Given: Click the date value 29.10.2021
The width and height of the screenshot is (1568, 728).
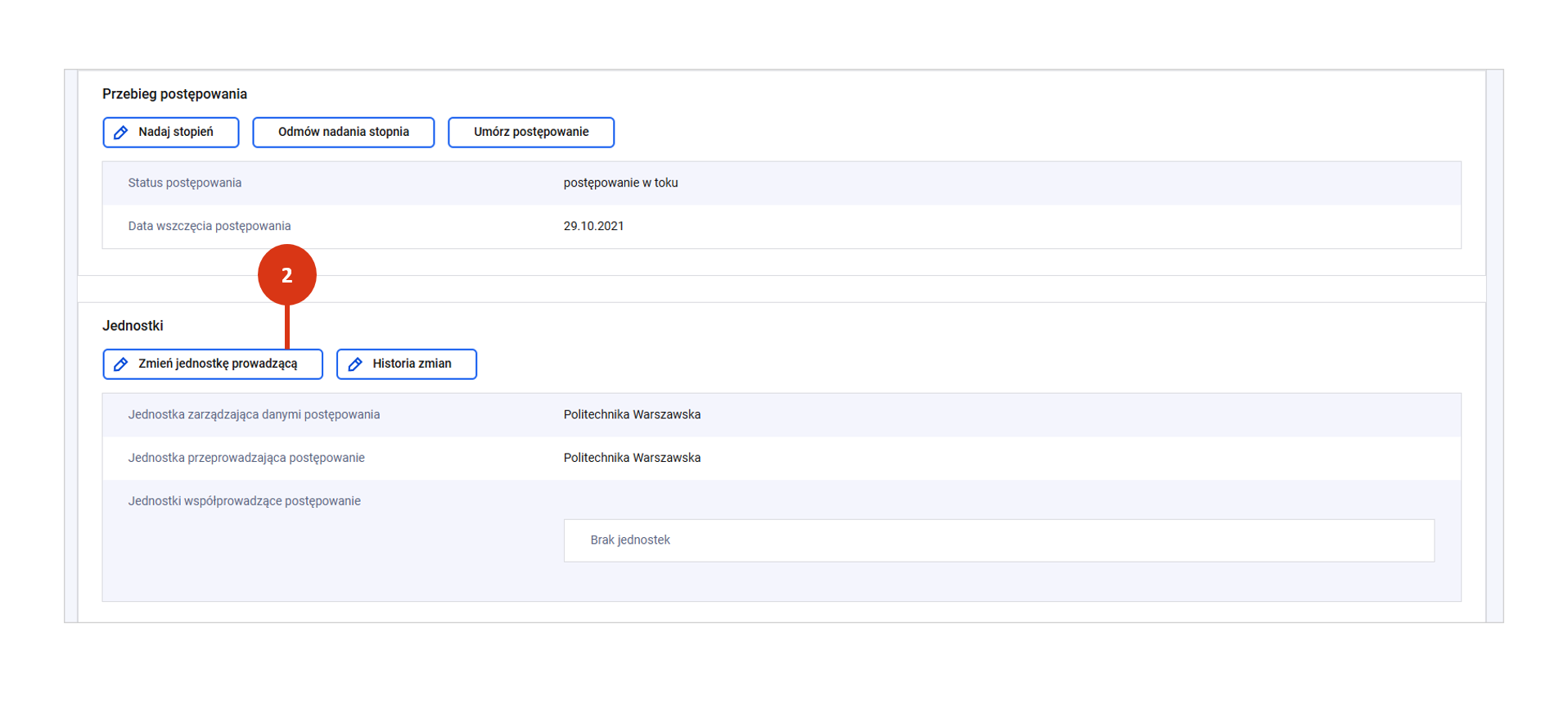Looking at the screenshot, I should 593,226.
